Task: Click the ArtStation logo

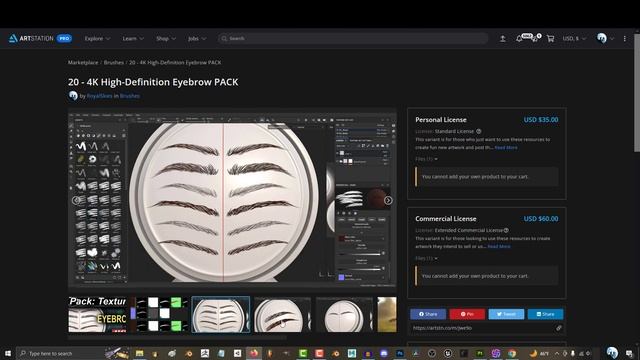Action: click(x=31, y=38)
